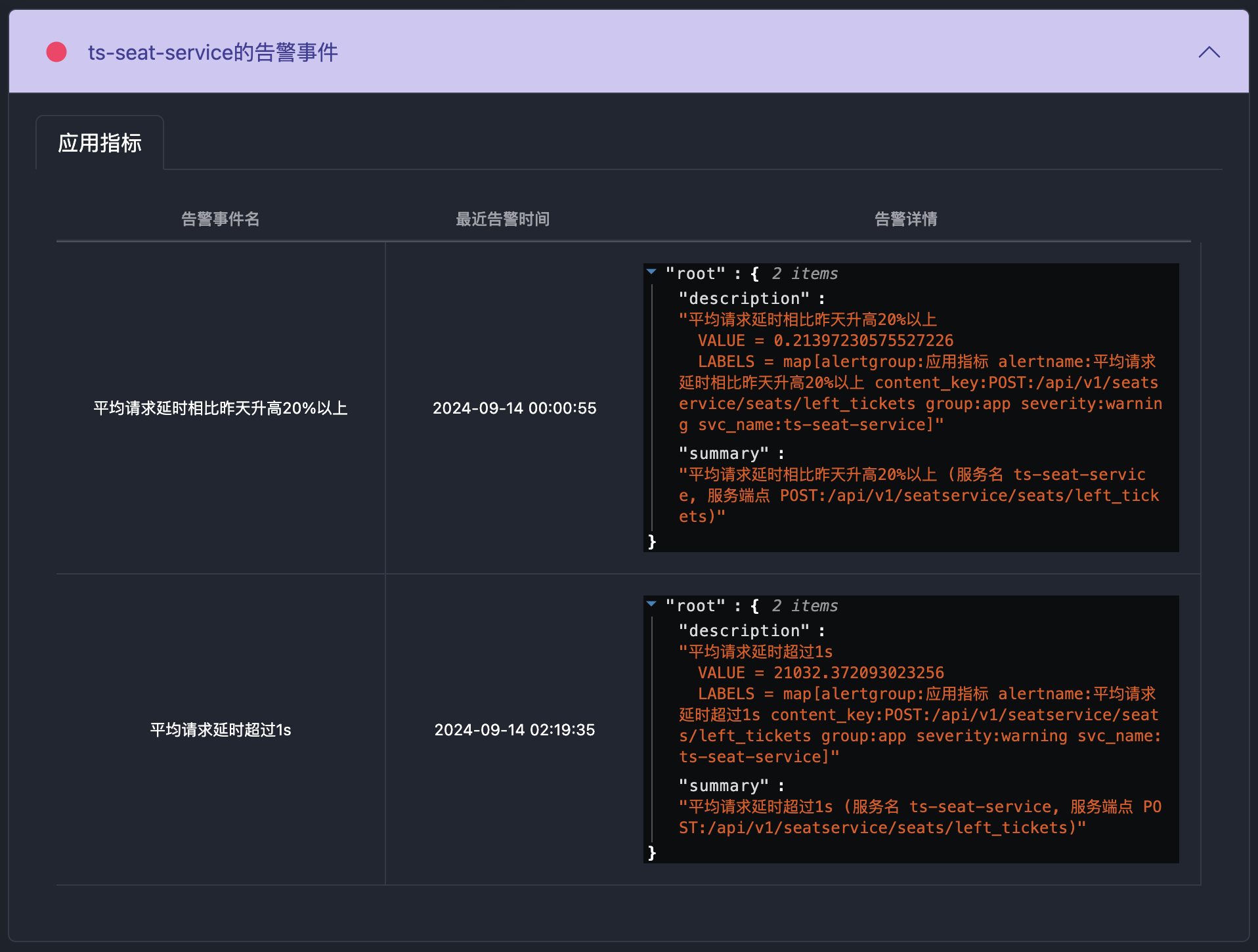Click the 告警事件名 column header
This screenshot has height=952, width=1258.
(221, 219)
